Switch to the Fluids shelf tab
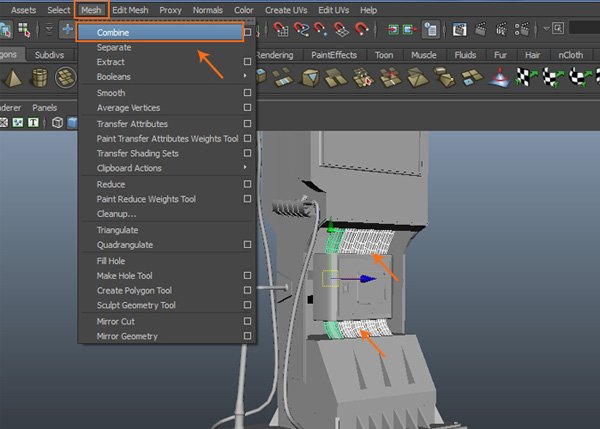 tap(465, 55)
